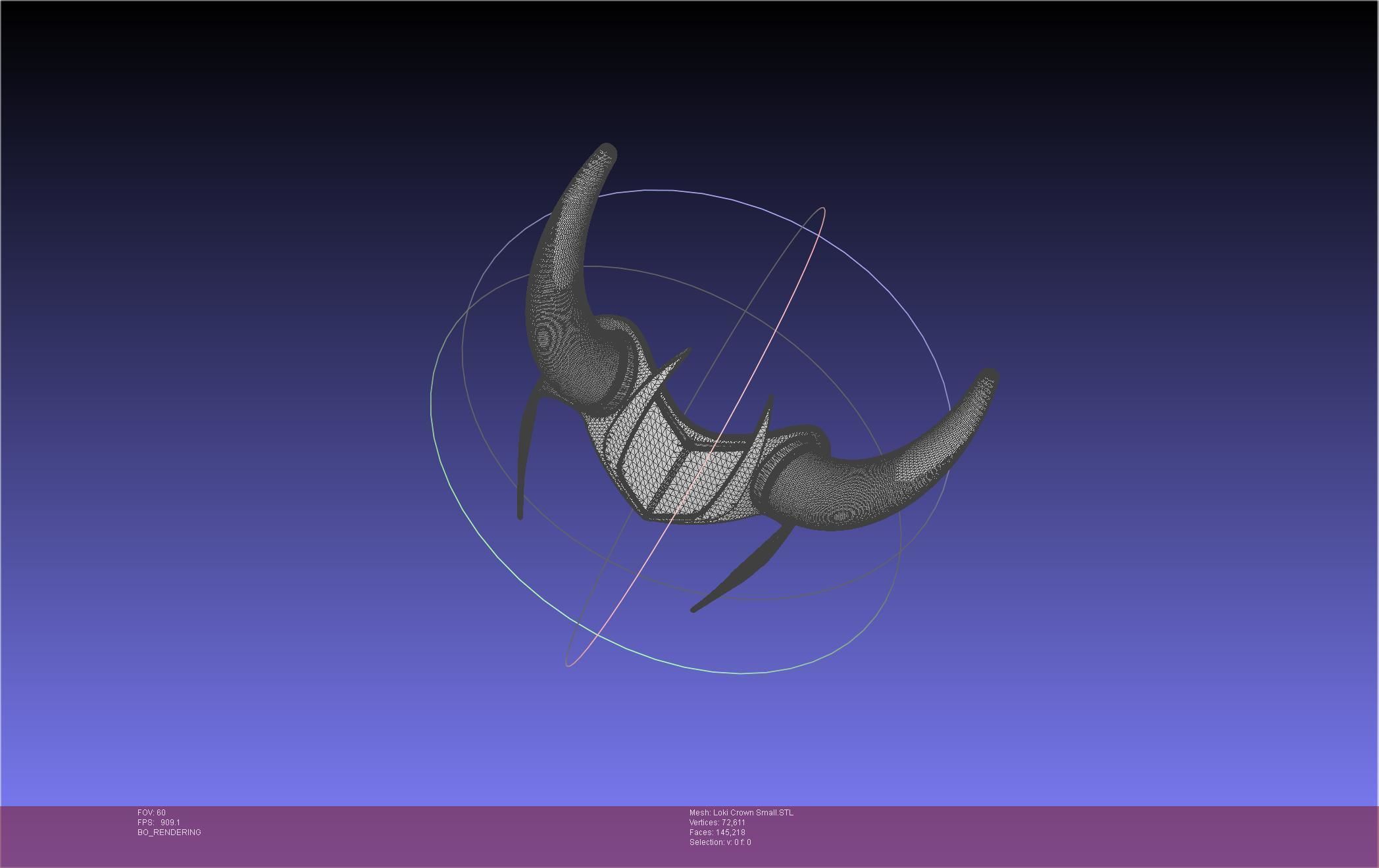This screenshot has width=1379, height=868.
Task: Click the Mesh: Loki Crown Small.STL text
Action: click(x=741, y=813)
